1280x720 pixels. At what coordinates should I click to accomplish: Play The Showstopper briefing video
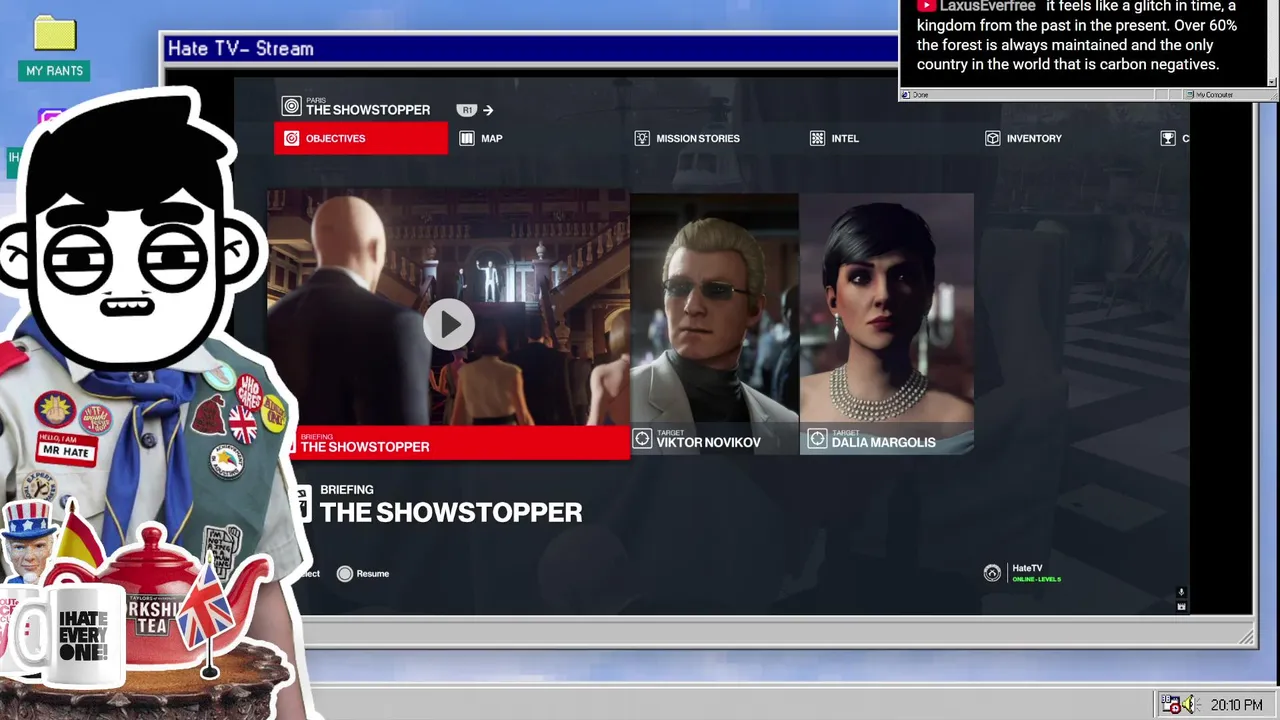448,324
